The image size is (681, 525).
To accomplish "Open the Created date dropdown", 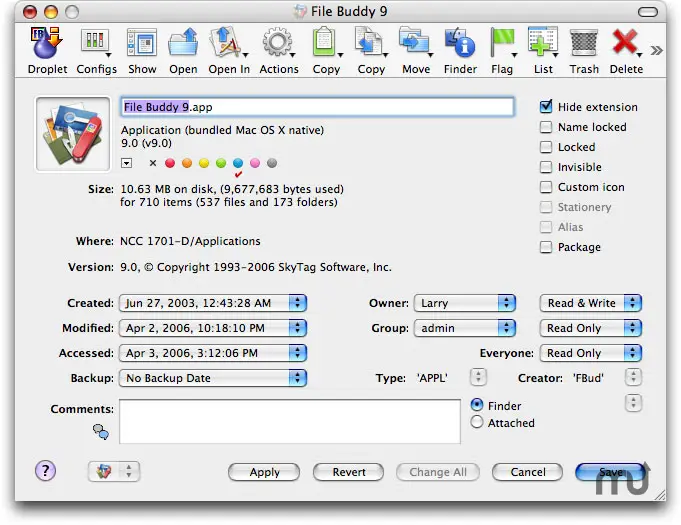I will click(213, 303).
